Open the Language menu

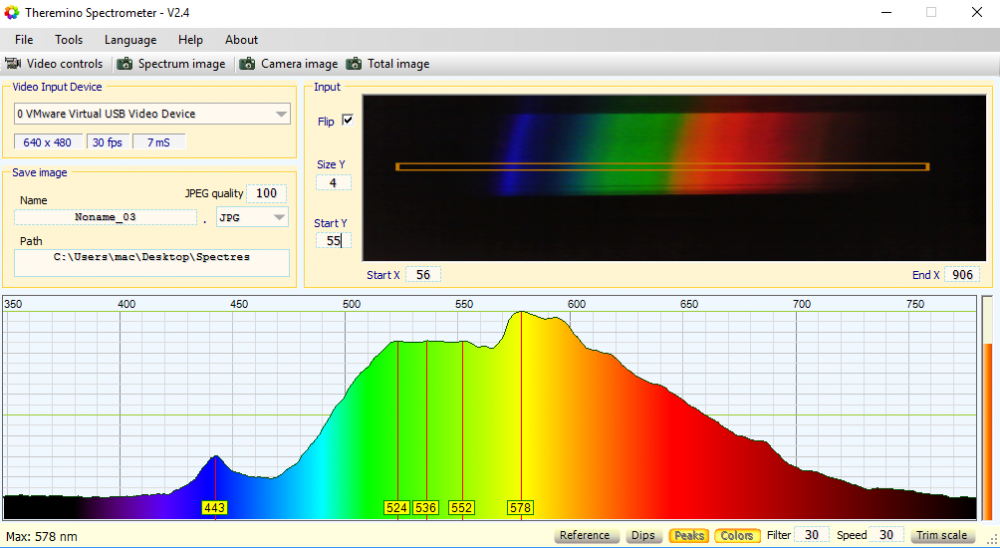[x=130, y=40]
